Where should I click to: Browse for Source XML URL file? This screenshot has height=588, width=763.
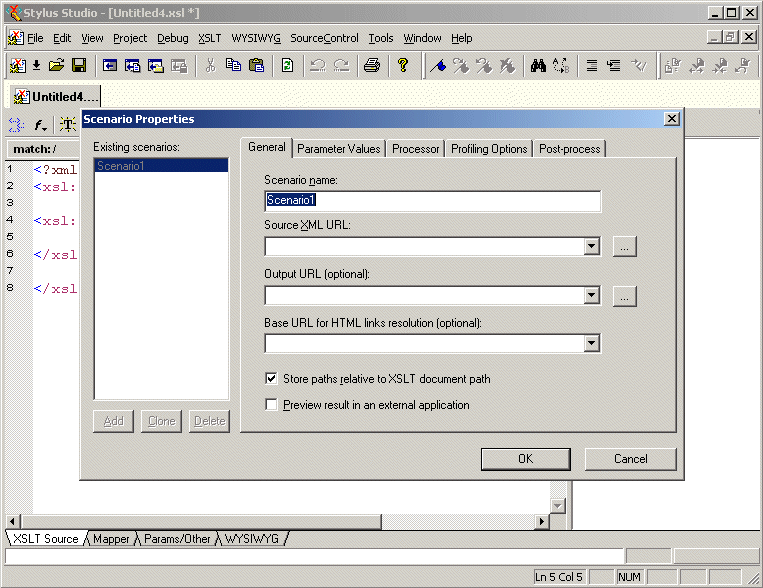624,246
